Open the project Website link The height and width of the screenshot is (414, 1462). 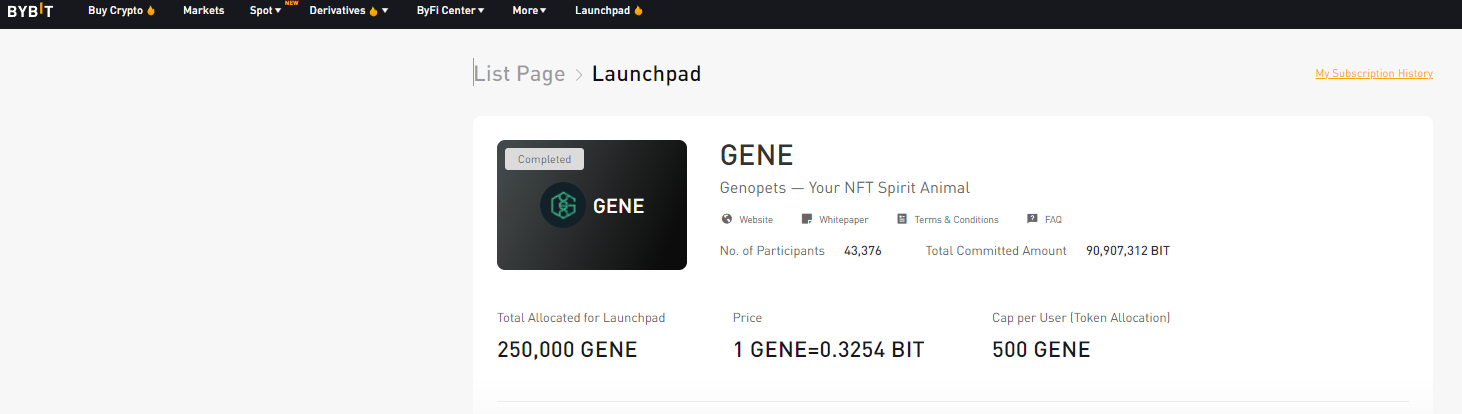(x=755, y=220)
